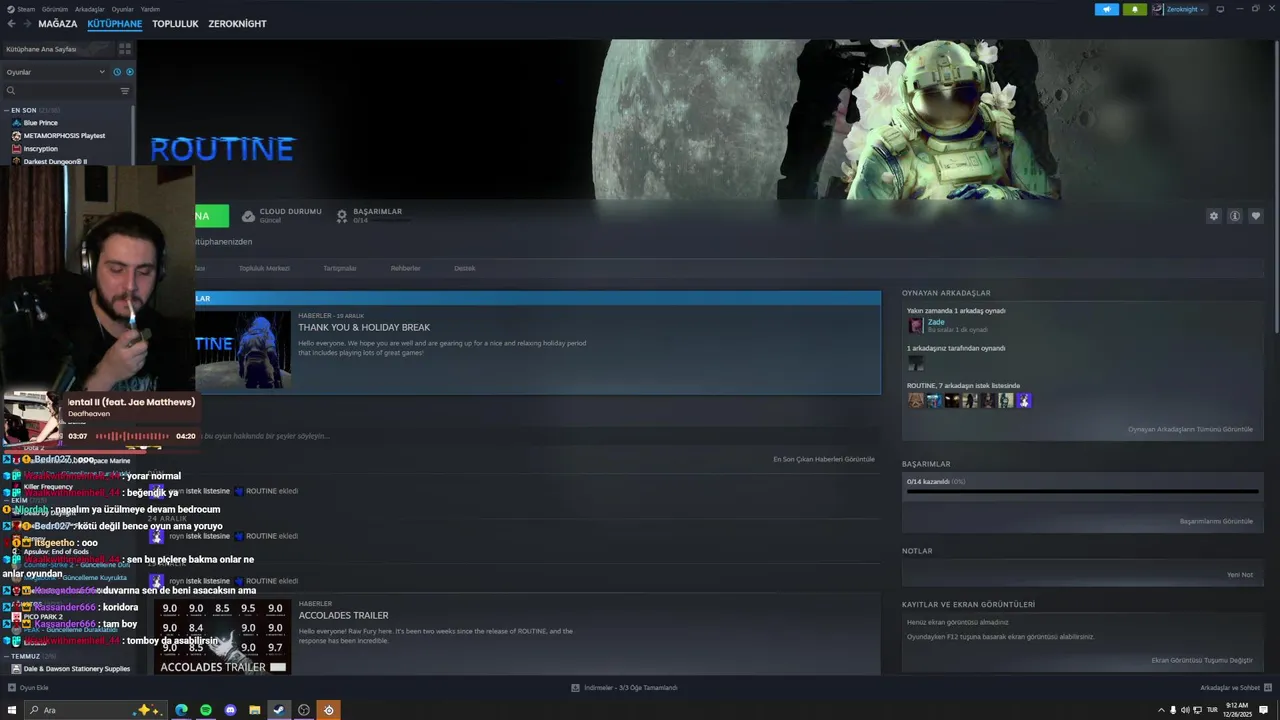
Task: Open Başarımlarını Görüntüle link
Action: tap(1216, 521)
